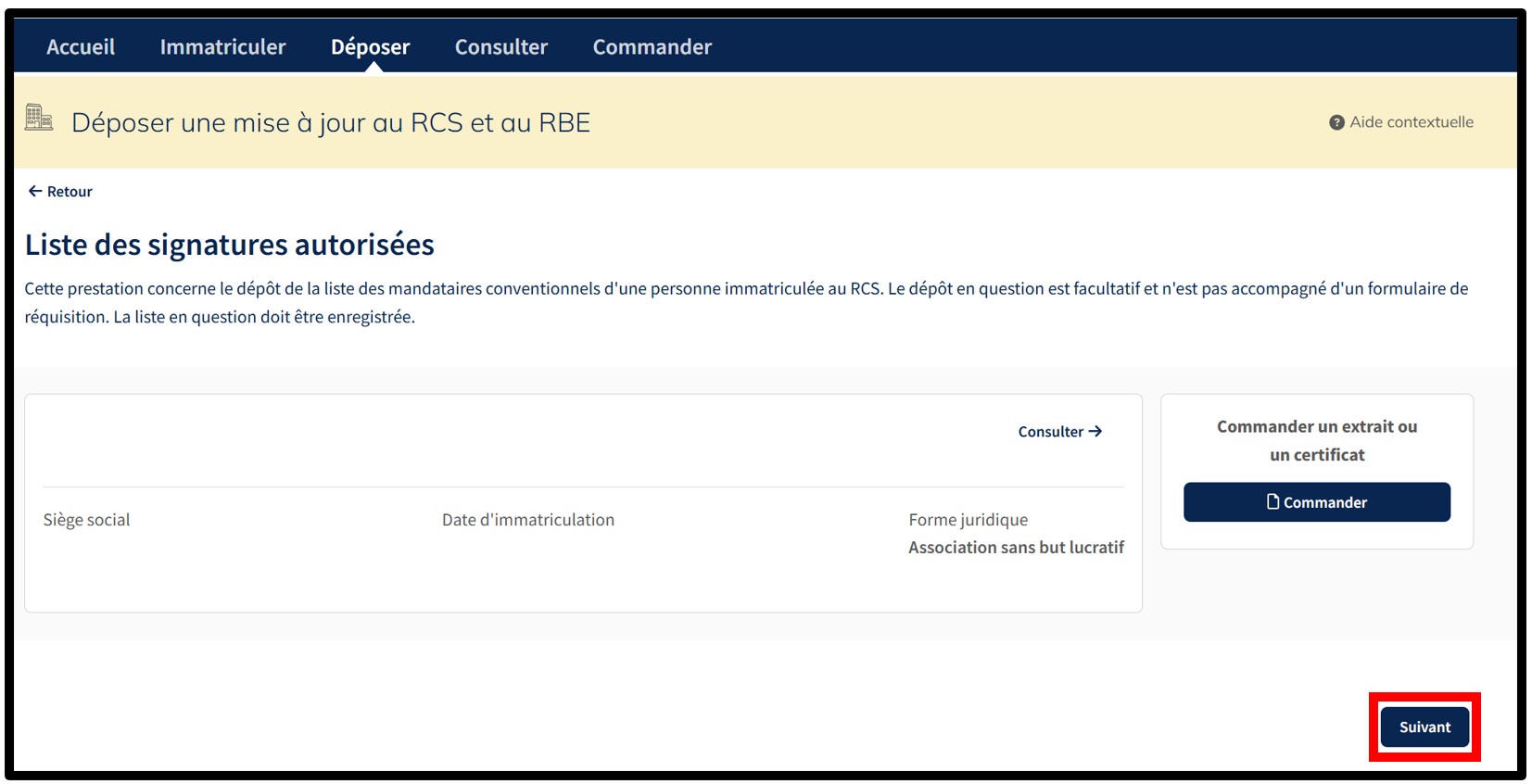This screenshot has height=784, width=1532.
Task: Click the right arrow icon next to Consulter
Action: point(1095,431)
